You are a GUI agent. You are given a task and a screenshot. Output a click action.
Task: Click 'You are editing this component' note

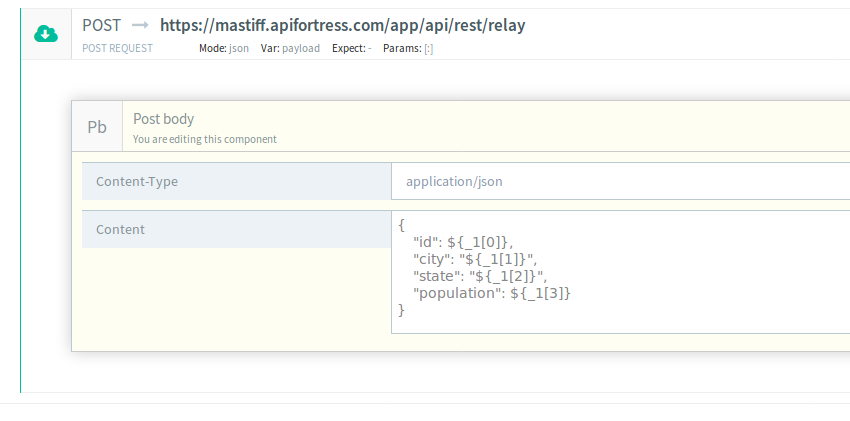pyautogui.click(x=204, y=140)
